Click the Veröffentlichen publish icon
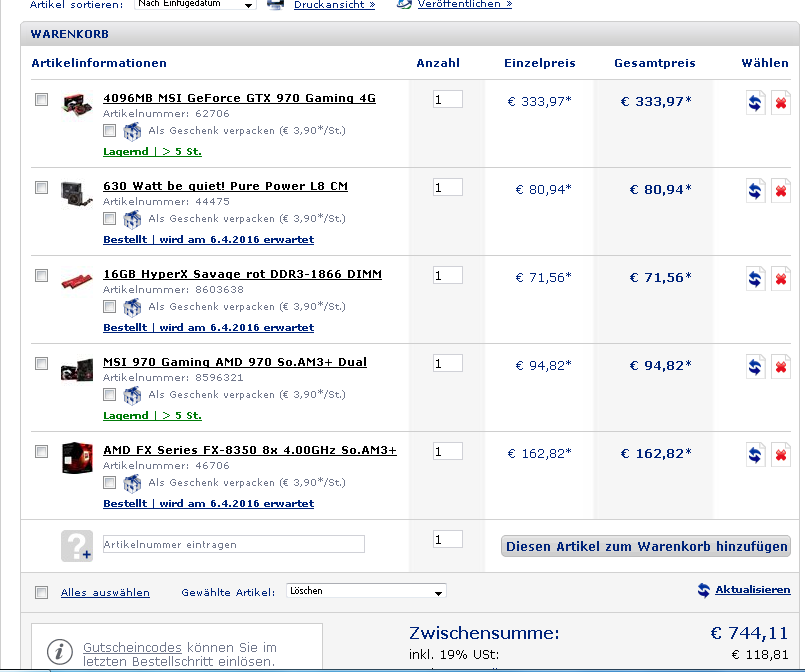 click(404, 5)
